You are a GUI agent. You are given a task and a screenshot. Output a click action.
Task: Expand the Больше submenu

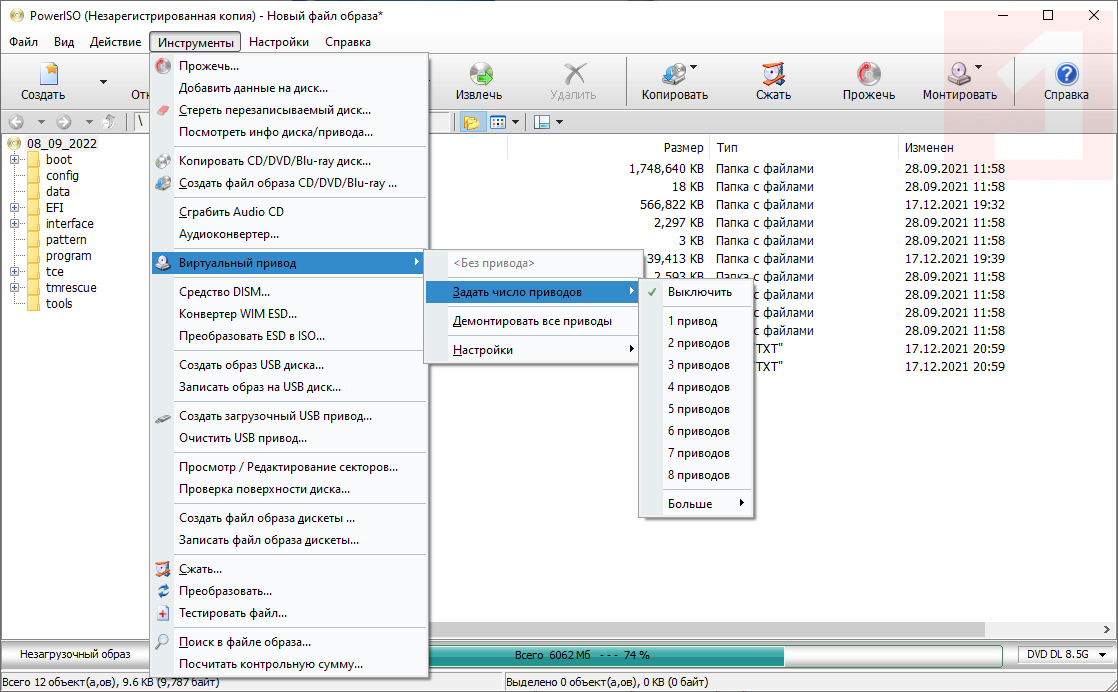(696, 504)
